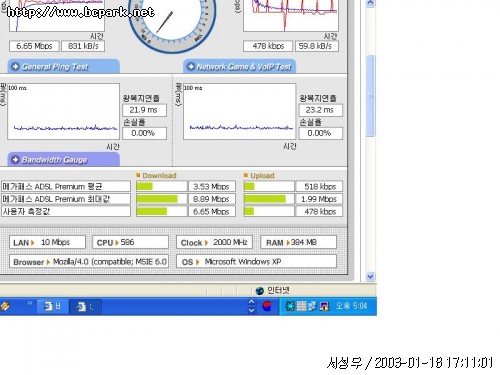Screen dimensions: 500x375
Task: Expand quick launch double-chevron on taskbar
Action: [30, 303]
